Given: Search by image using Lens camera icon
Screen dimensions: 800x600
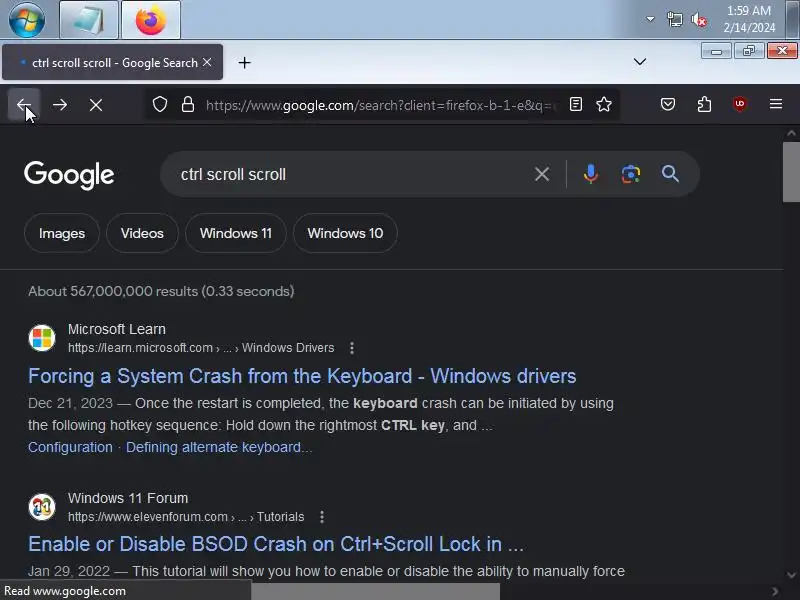Looking at the screenshot, I should (x=631, y=174).
